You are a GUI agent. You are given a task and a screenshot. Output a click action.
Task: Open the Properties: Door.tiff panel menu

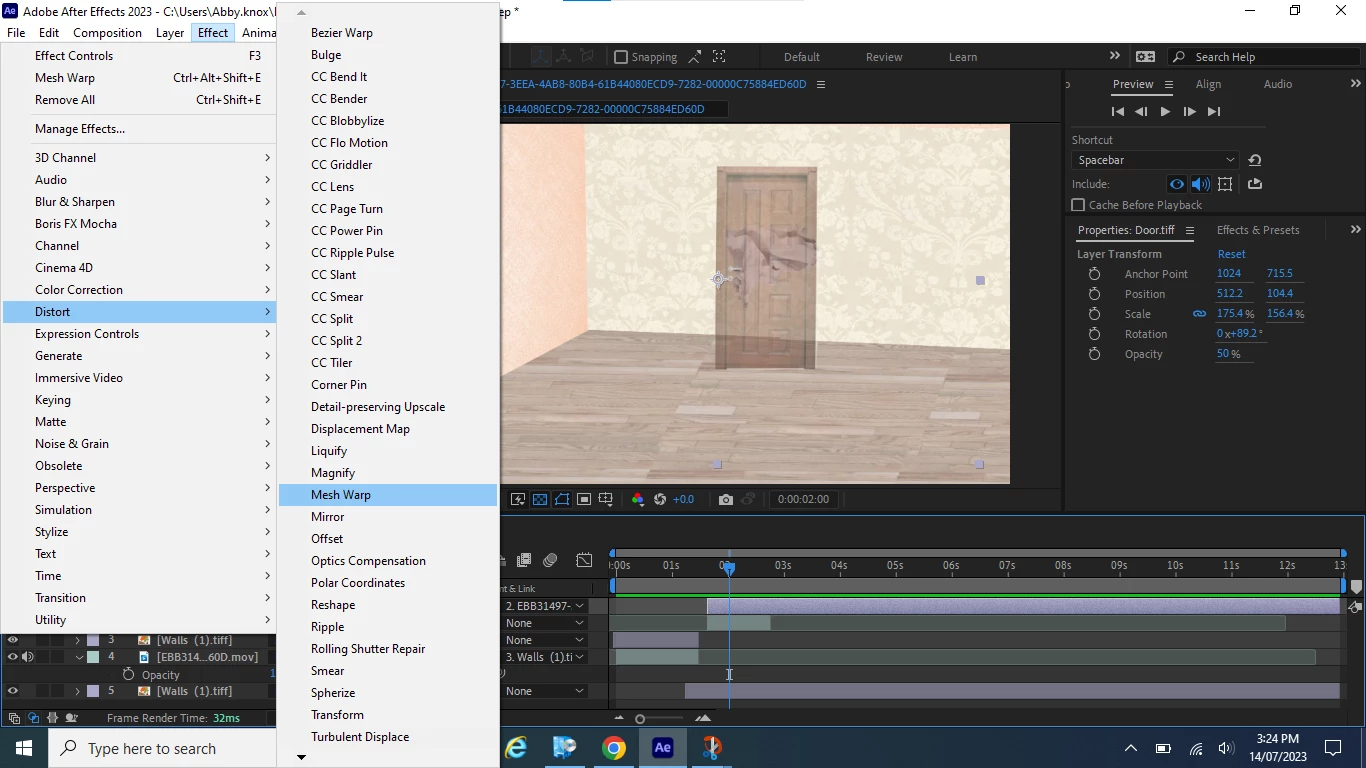[1189, 230]
